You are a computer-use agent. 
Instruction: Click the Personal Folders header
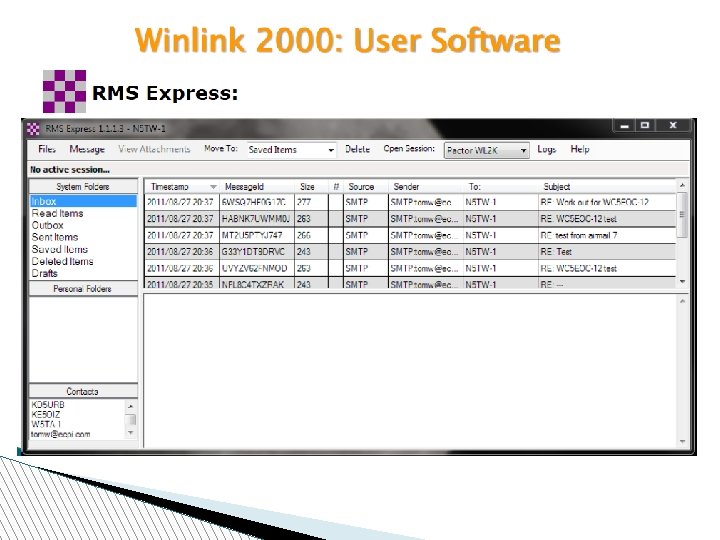tap(83, 289)
